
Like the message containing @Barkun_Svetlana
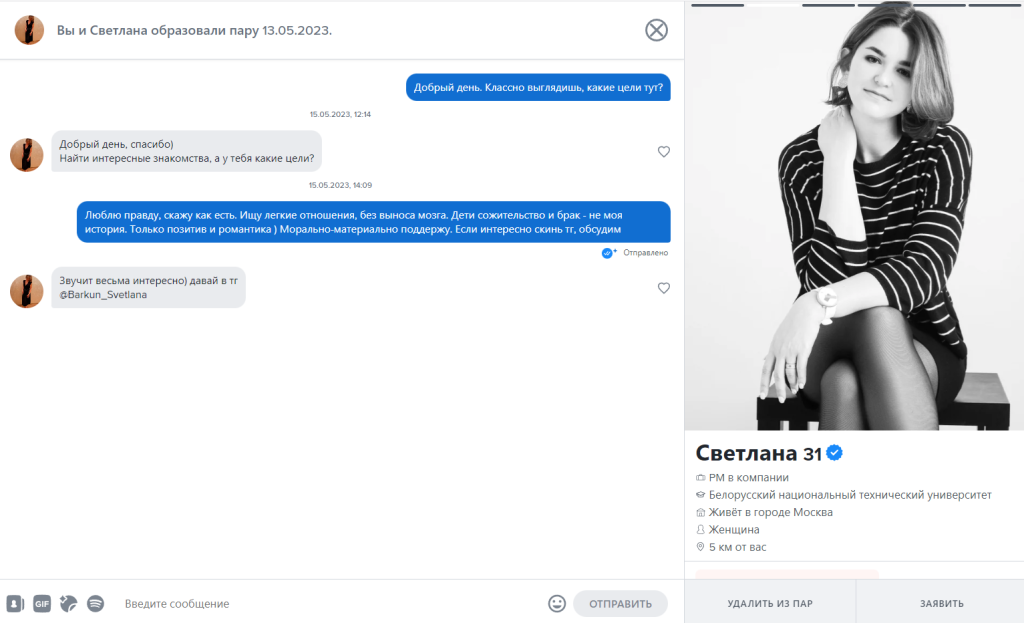pyautogui.click(x=664, y=288)
